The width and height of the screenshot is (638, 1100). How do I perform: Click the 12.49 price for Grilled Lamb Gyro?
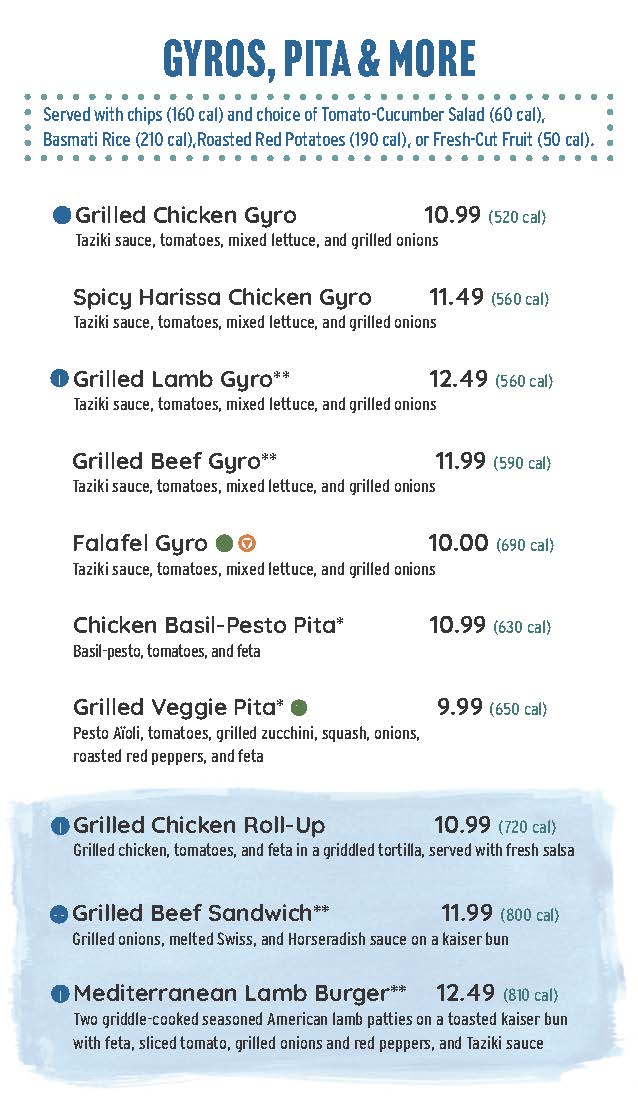[x=458, y=379]
